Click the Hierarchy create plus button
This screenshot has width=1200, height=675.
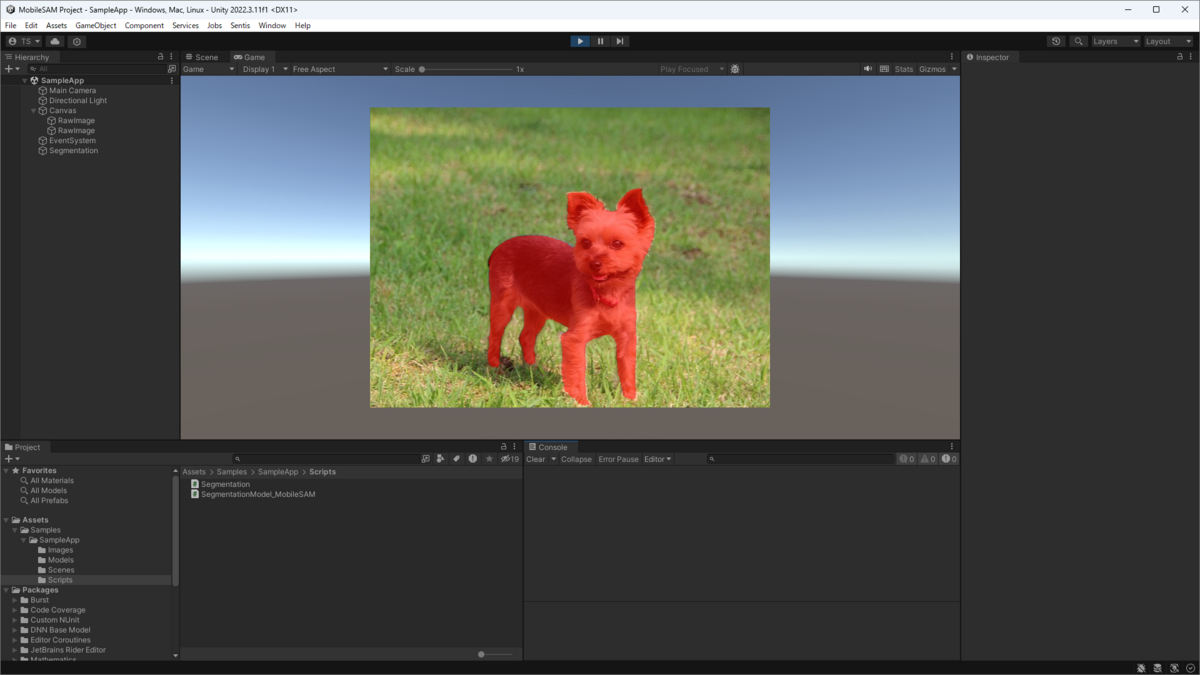(x=11, y=69)
